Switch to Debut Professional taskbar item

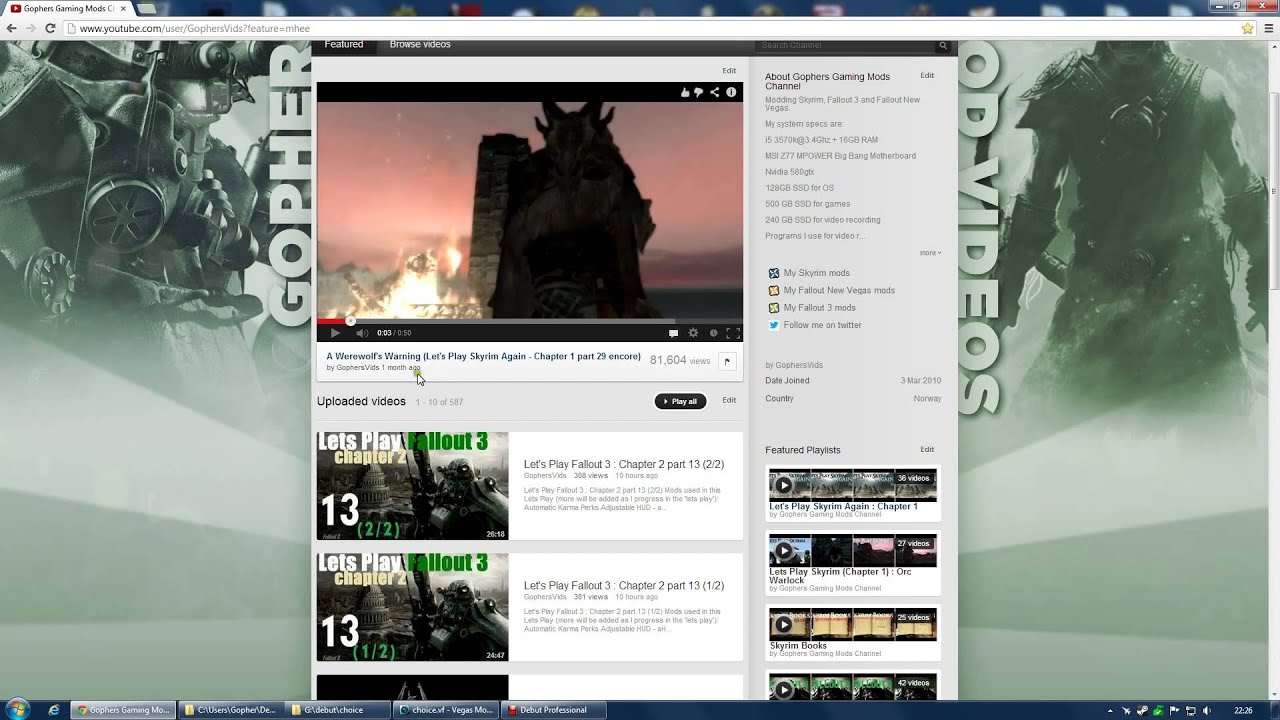(x=552, y=710)
